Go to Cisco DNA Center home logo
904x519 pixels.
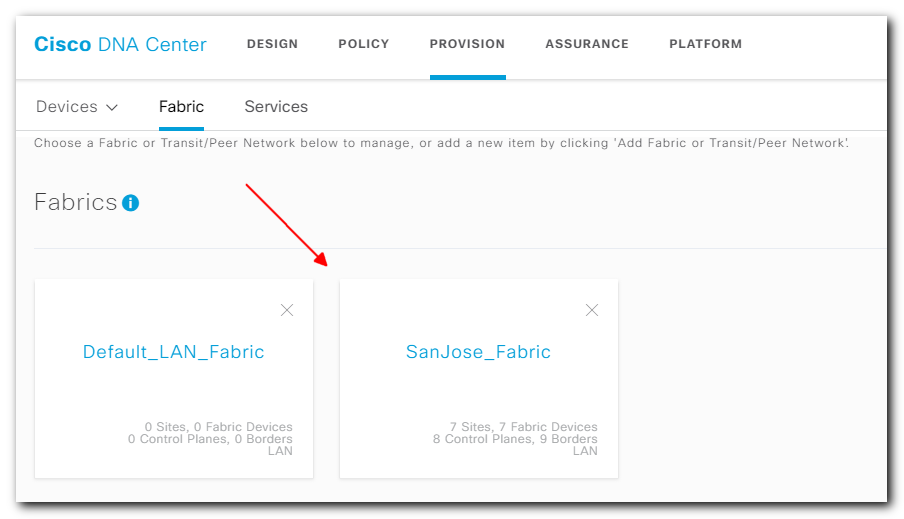click(x=120, y=44)
